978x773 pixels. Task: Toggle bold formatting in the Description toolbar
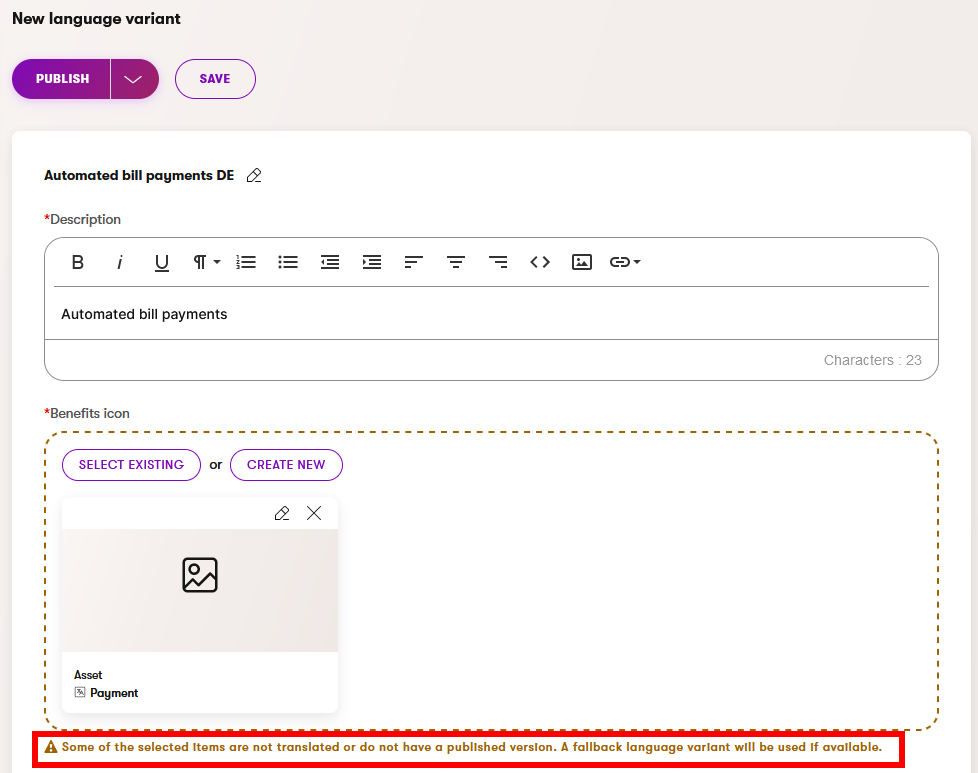click(x=78, y=262)
